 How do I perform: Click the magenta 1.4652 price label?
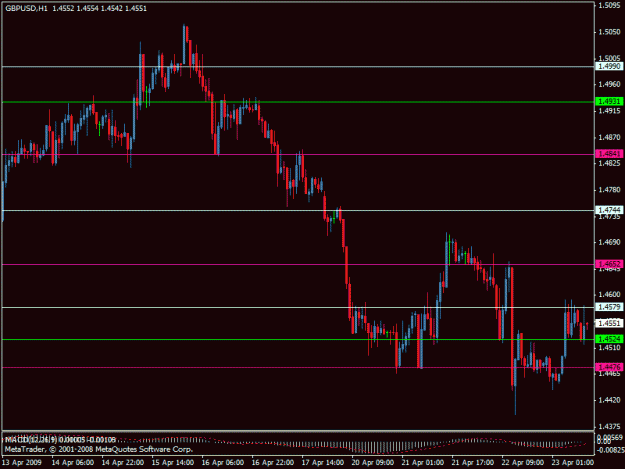coord(609,264)
